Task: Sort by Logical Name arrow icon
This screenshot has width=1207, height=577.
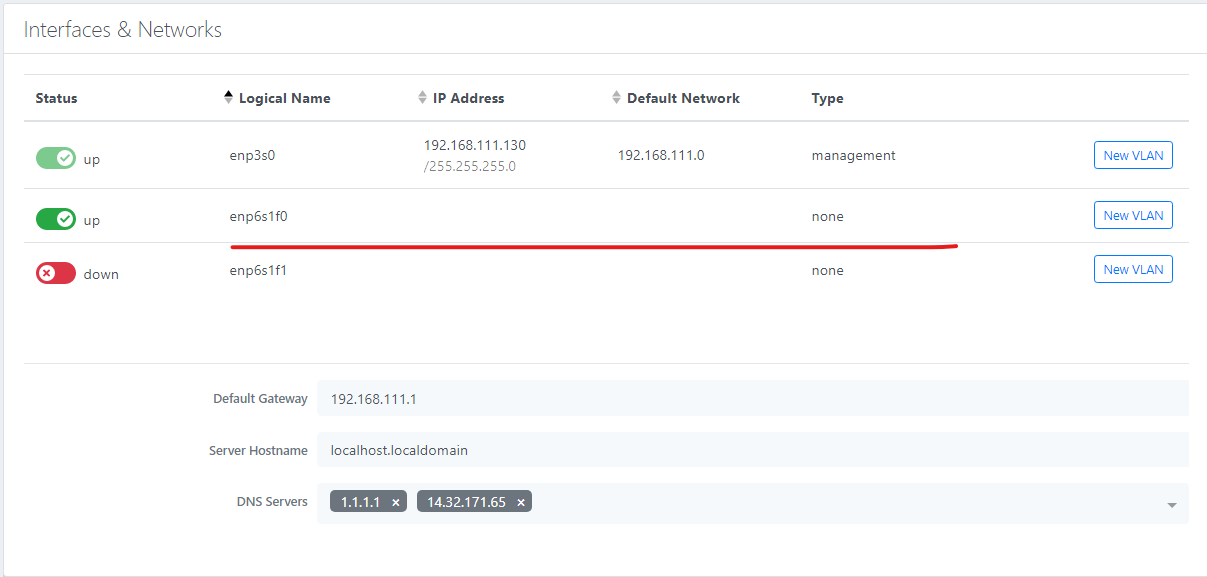Action: [228, 98]
